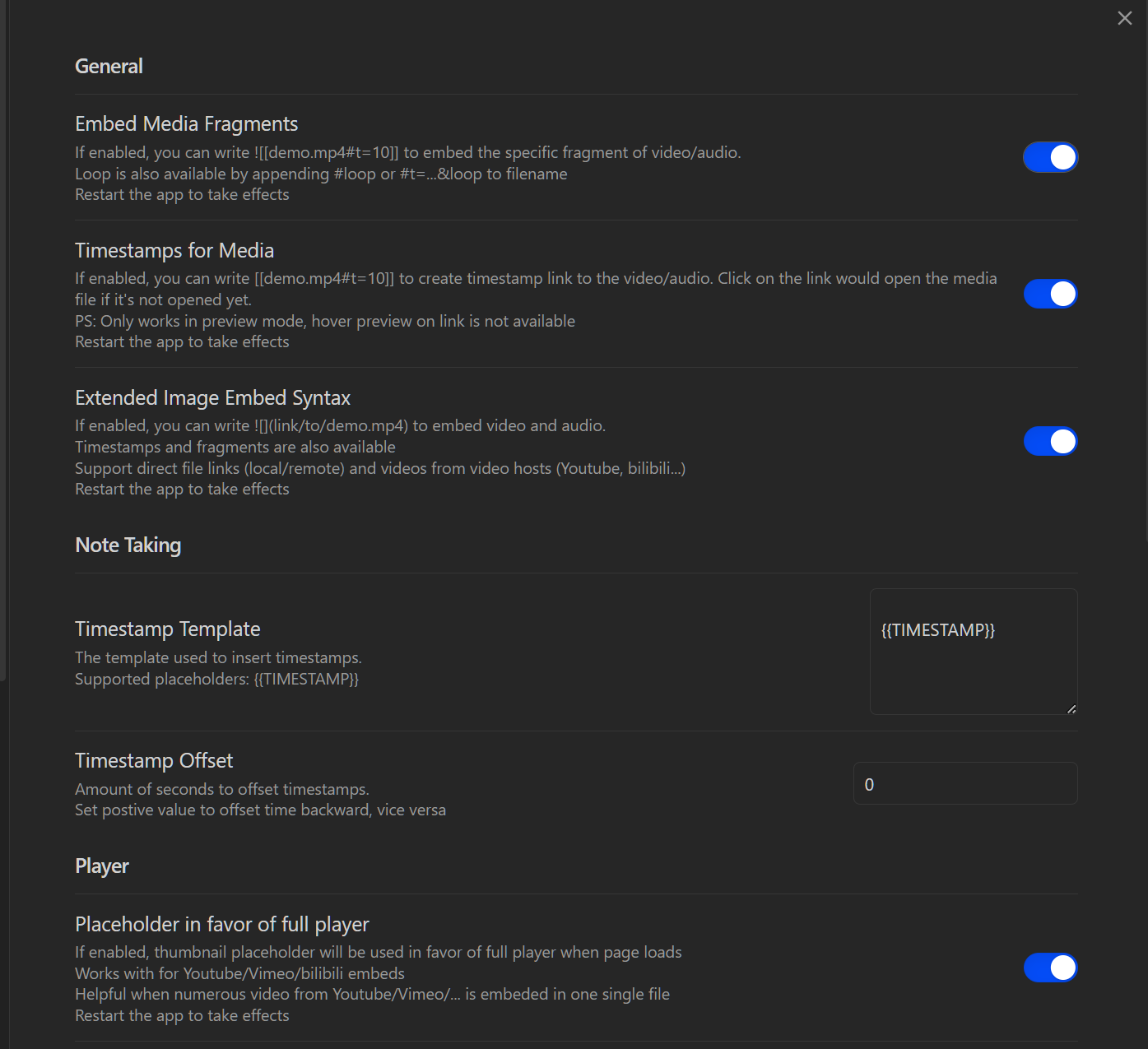Disable the Embed Media Fragments toggle
This screenshot has height=1049, width=1148.
(1051, 157)
